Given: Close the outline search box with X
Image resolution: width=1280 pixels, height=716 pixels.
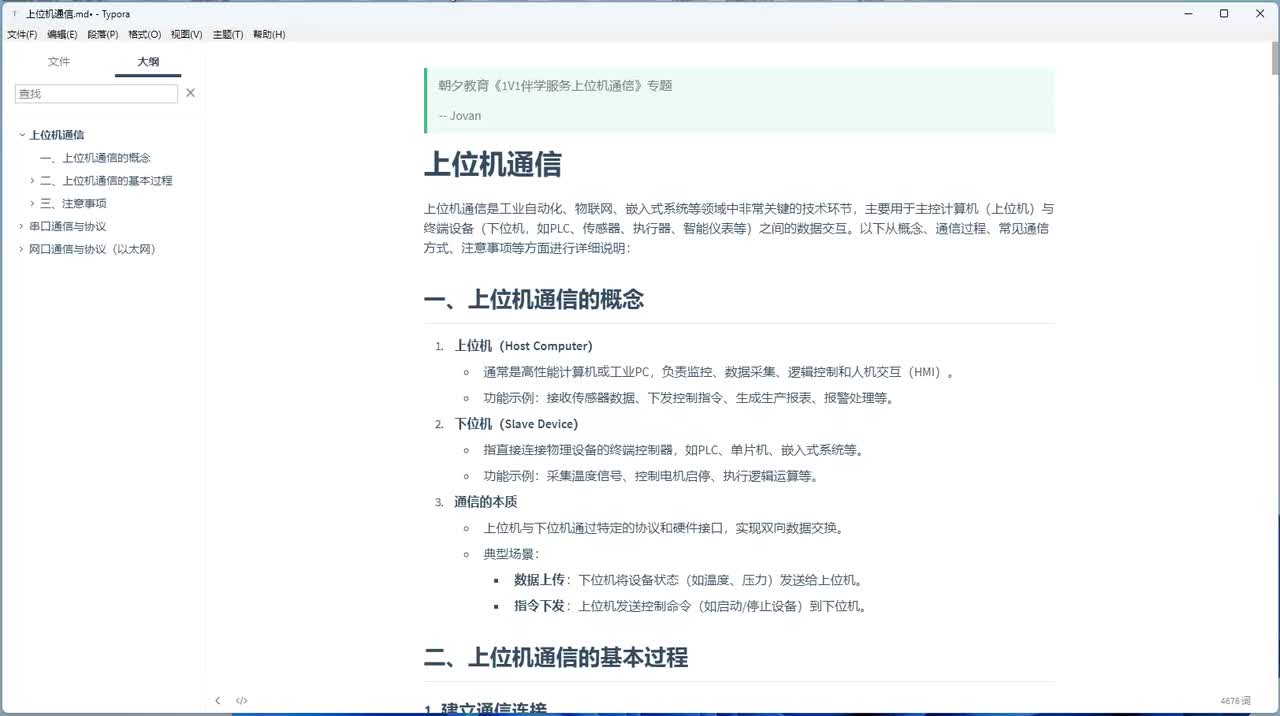Looking at the screenshot, I should [x=190, y=93].
